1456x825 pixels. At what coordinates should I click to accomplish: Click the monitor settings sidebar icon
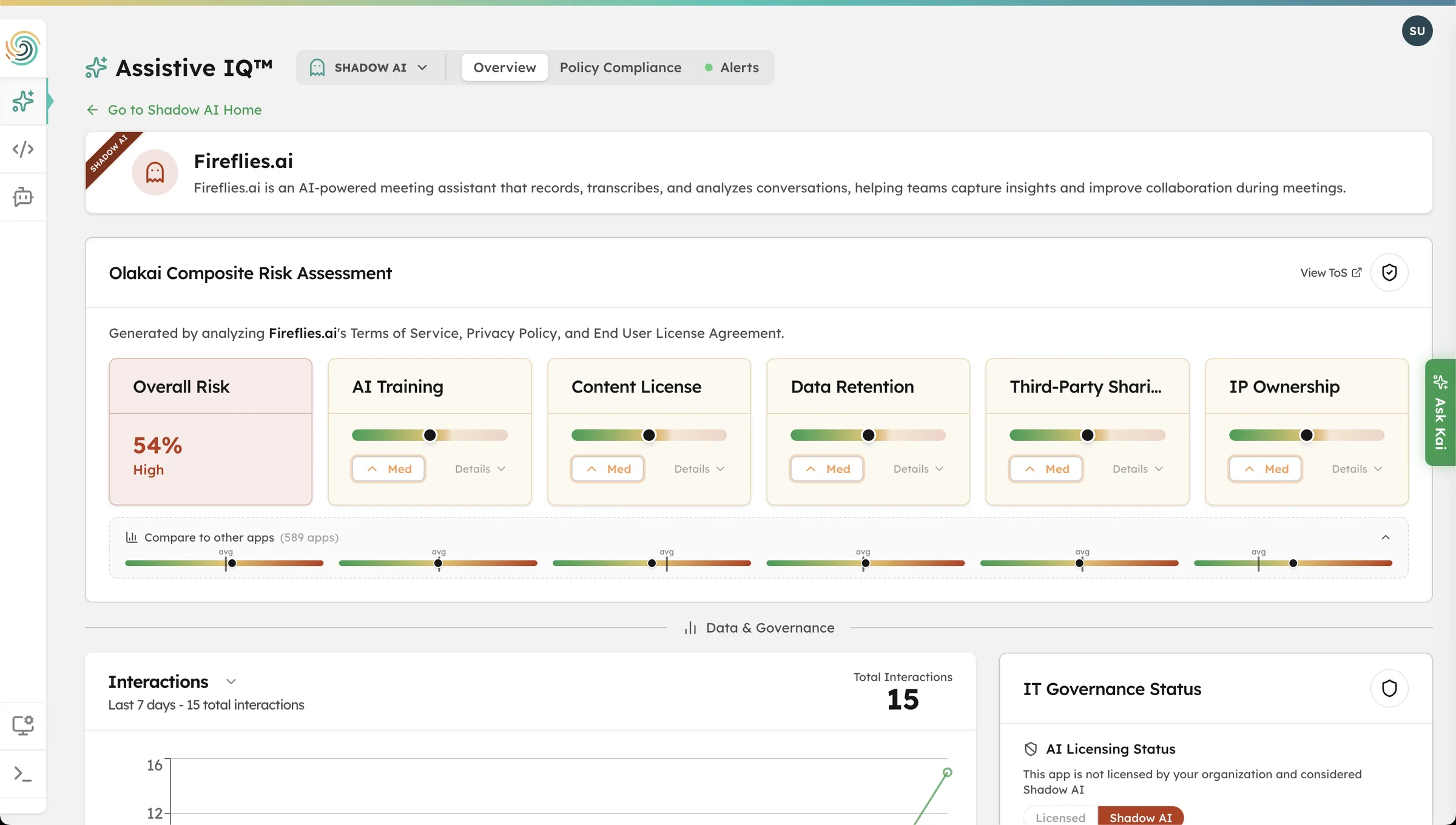point(23,726)
